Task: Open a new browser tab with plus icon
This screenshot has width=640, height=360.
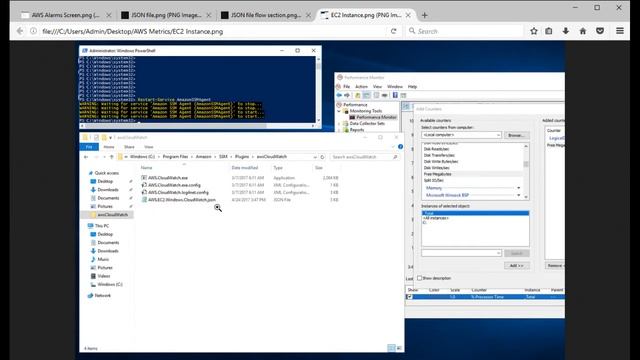Action: [x=424, y=15]
